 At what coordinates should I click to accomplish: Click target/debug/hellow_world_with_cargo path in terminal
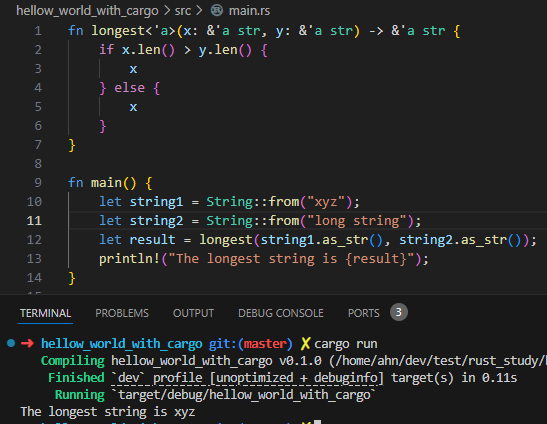[244, 395]
